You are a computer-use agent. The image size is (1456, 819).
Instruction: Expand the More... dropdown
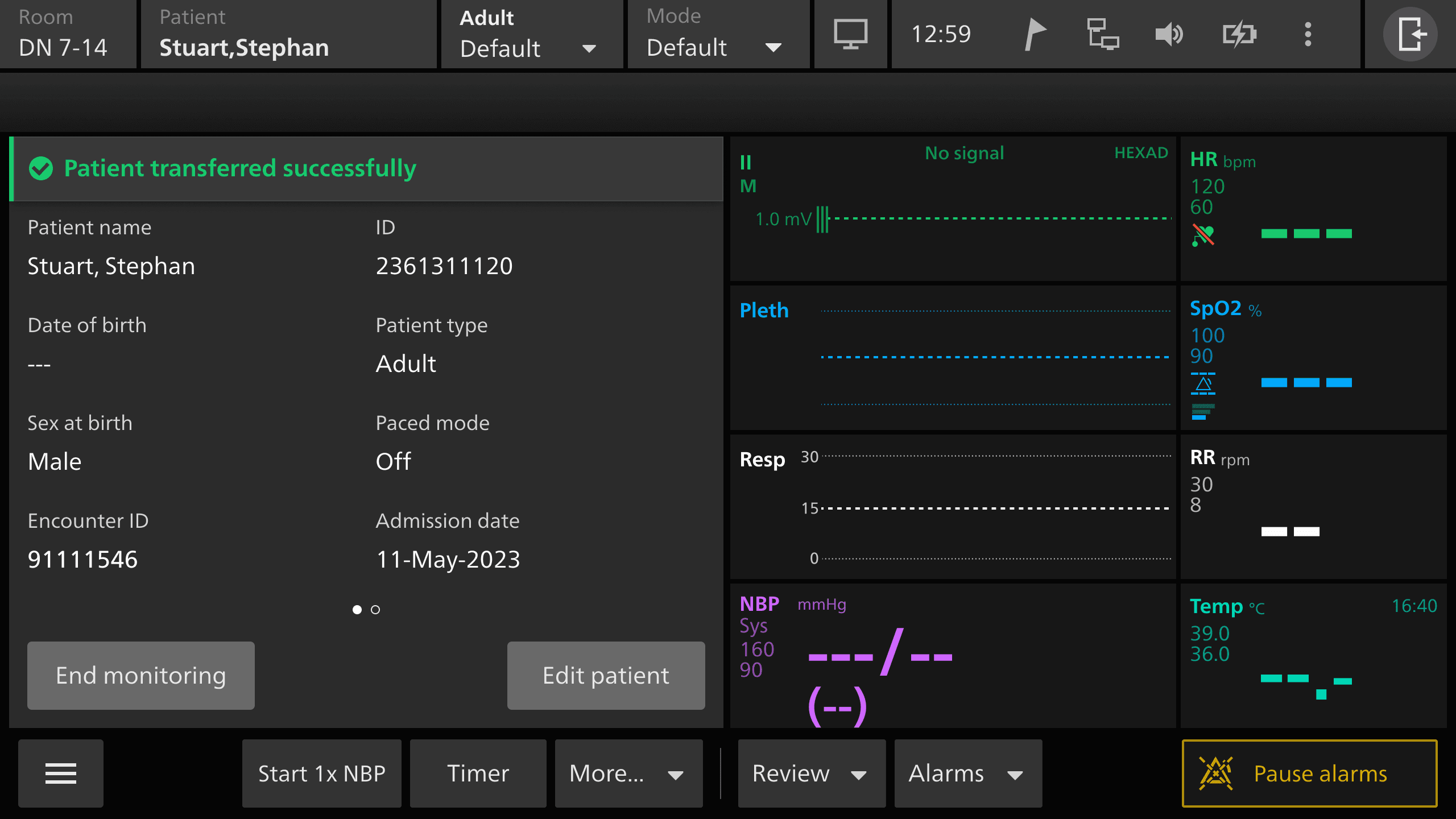628,773
